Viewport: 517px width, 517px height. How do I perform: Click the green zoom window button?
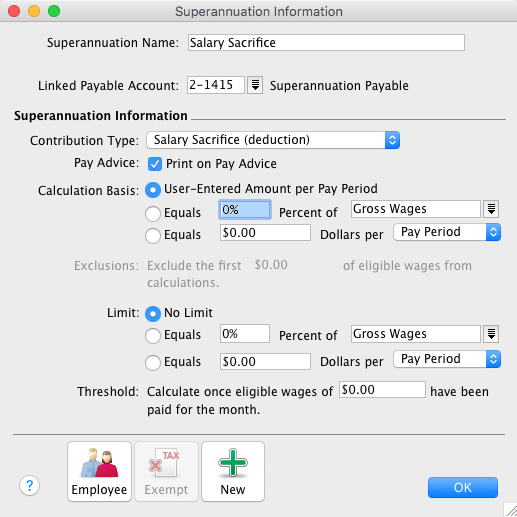54,11
